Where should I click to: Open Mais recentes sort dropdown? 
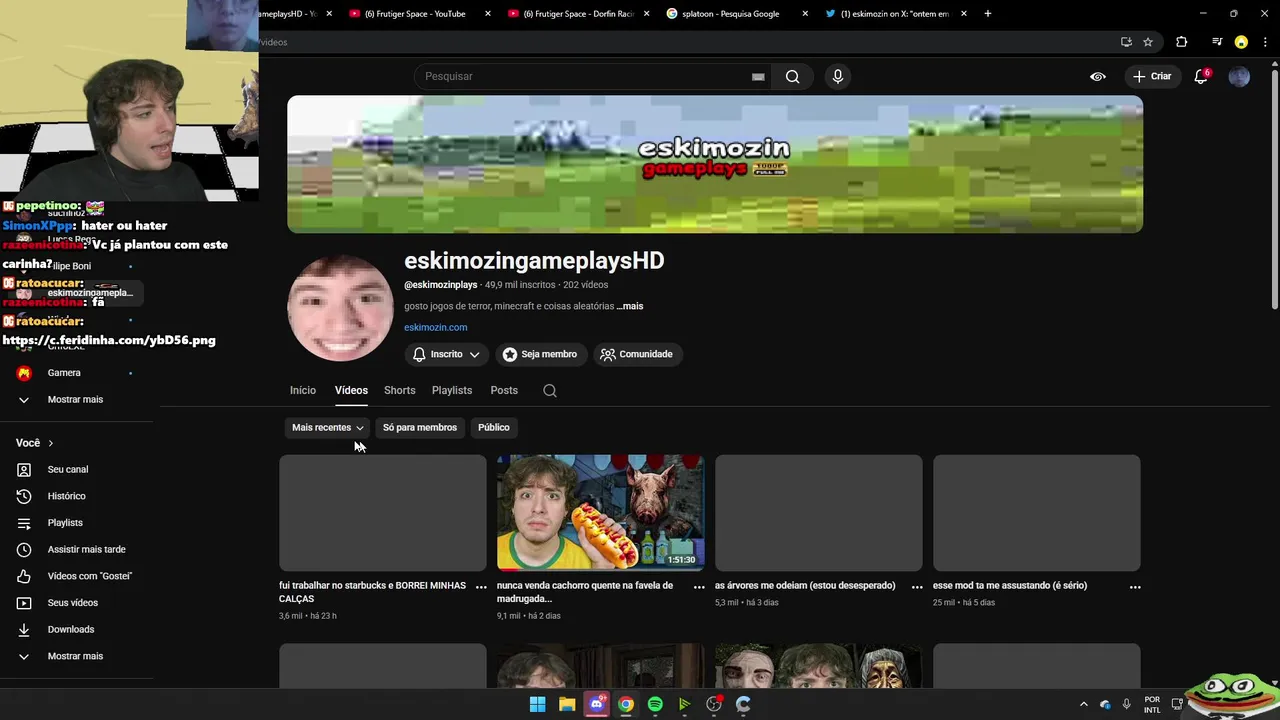pyautogui.click(x=327, y=427)
